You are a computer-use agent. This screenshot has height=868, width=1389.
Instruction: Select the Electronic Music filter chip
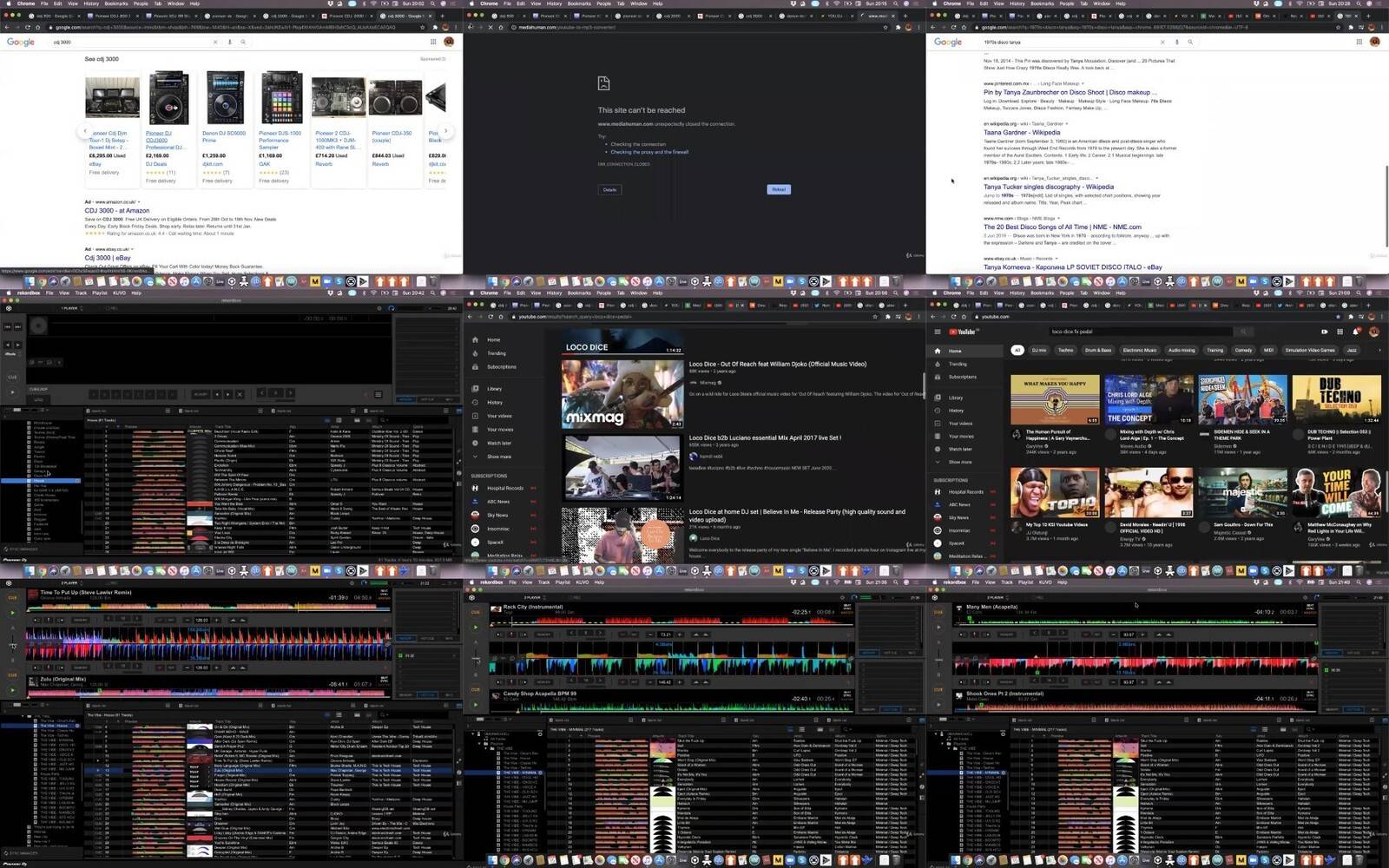[1139, 350]
